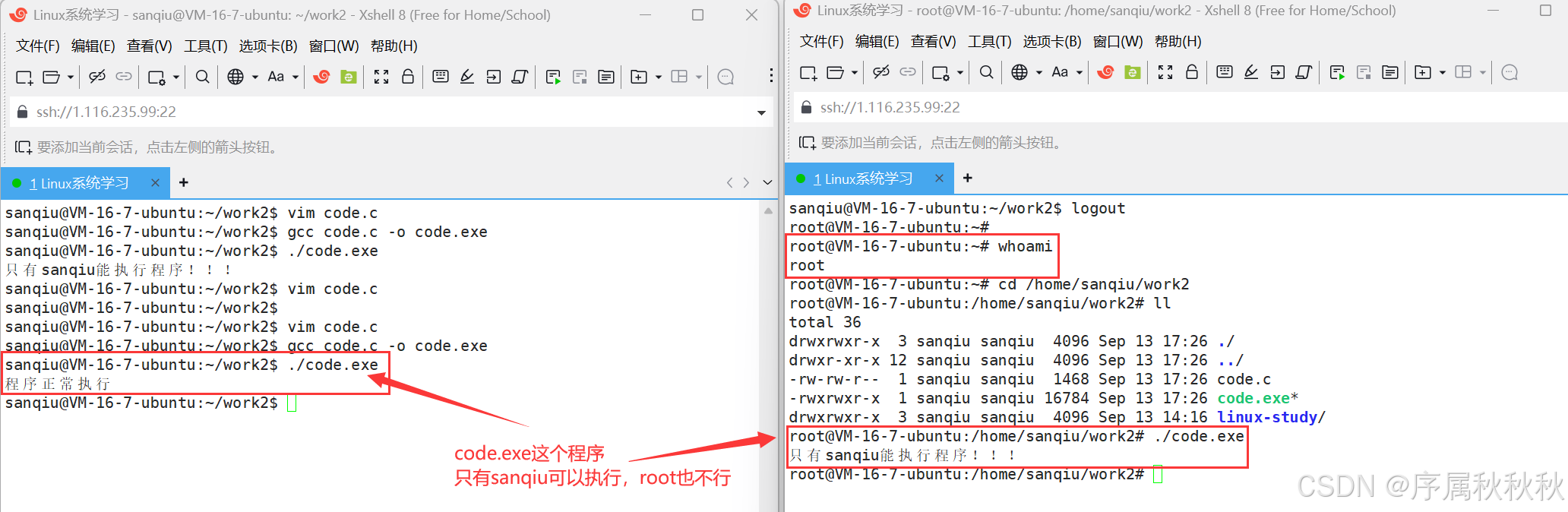Screen dimensions: 1568x512
Task: Open tab list chevron in left window
Action: click(x=767, y=182)
